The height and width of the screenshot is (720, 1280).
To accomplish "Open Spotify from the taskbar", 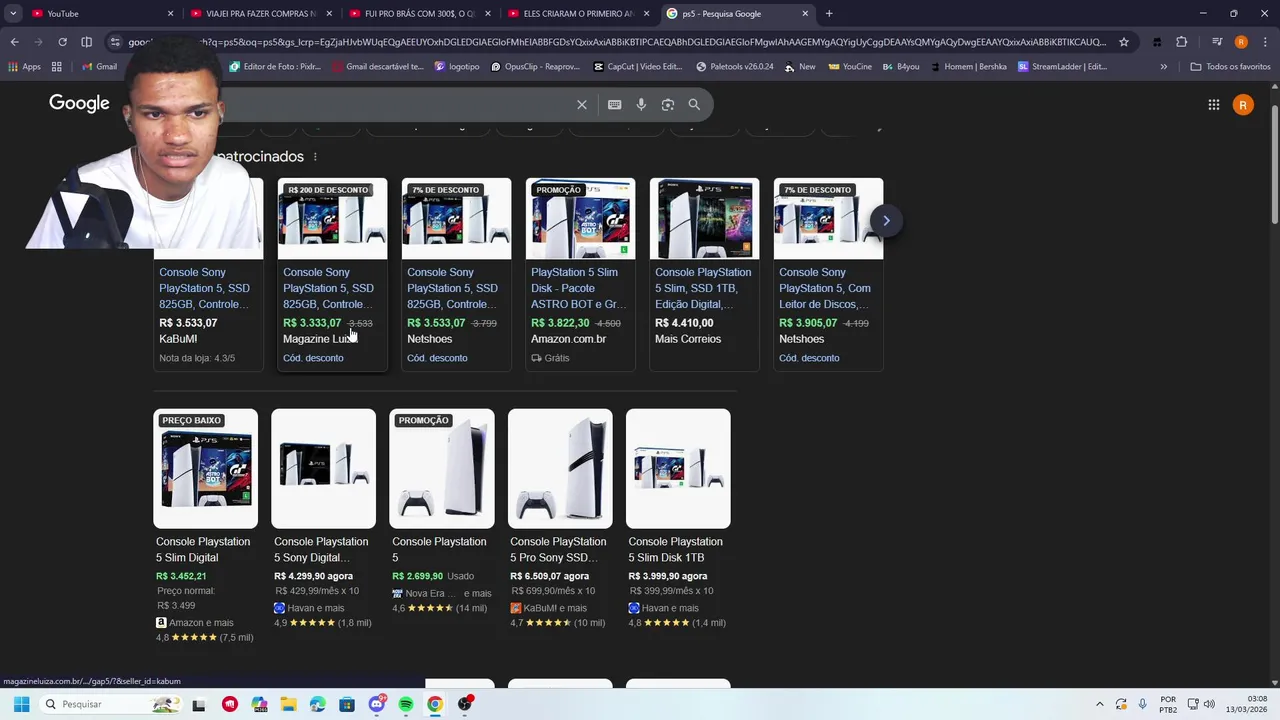I will coord(406,704).
